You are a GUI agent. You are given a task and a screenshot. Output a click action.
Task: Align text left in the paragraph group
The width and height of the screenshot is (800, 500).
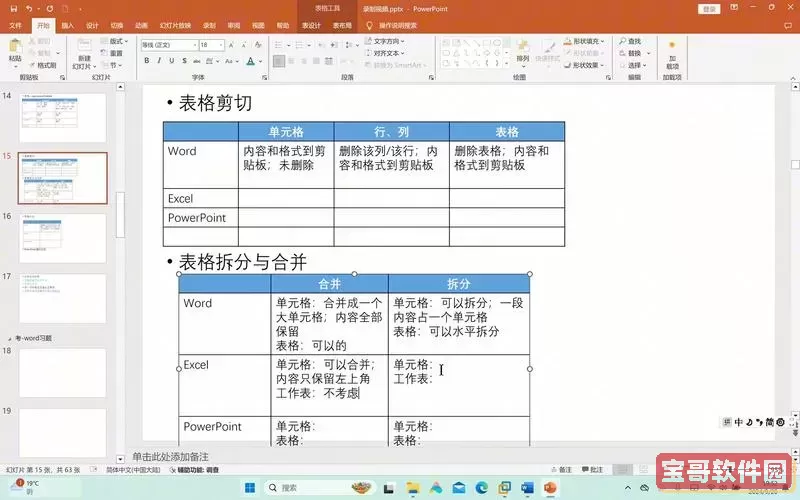tap(279, 61)
